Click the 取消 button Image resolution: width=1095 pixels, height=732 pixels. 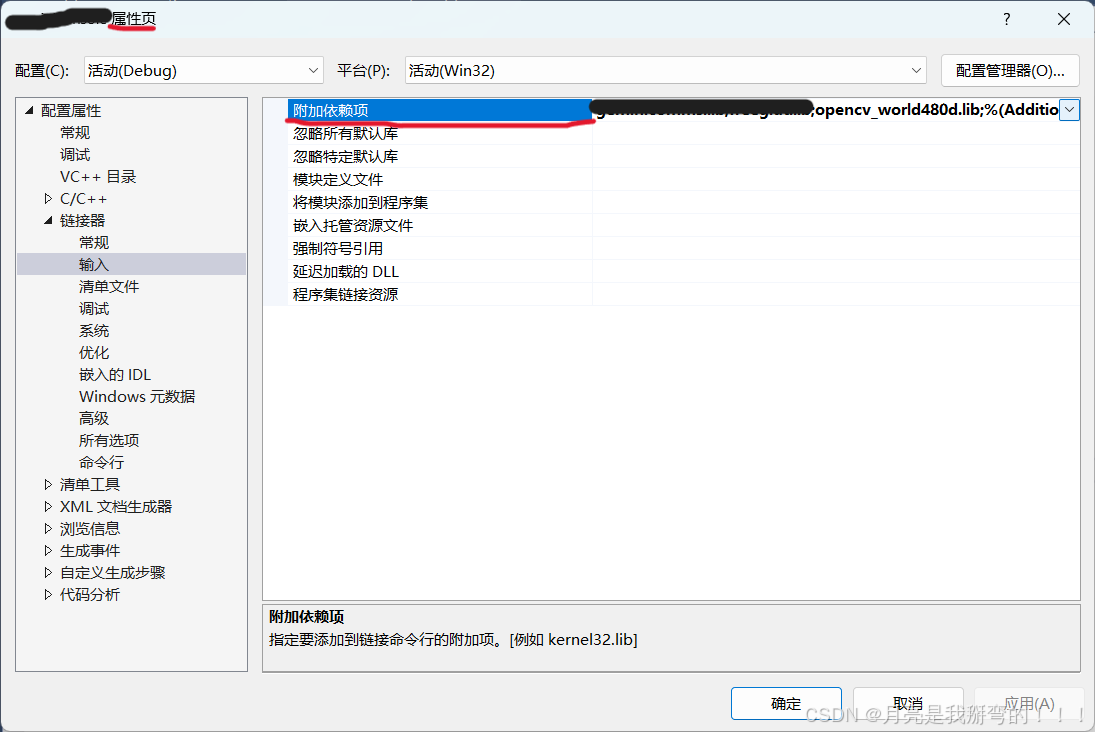[908, 703]
